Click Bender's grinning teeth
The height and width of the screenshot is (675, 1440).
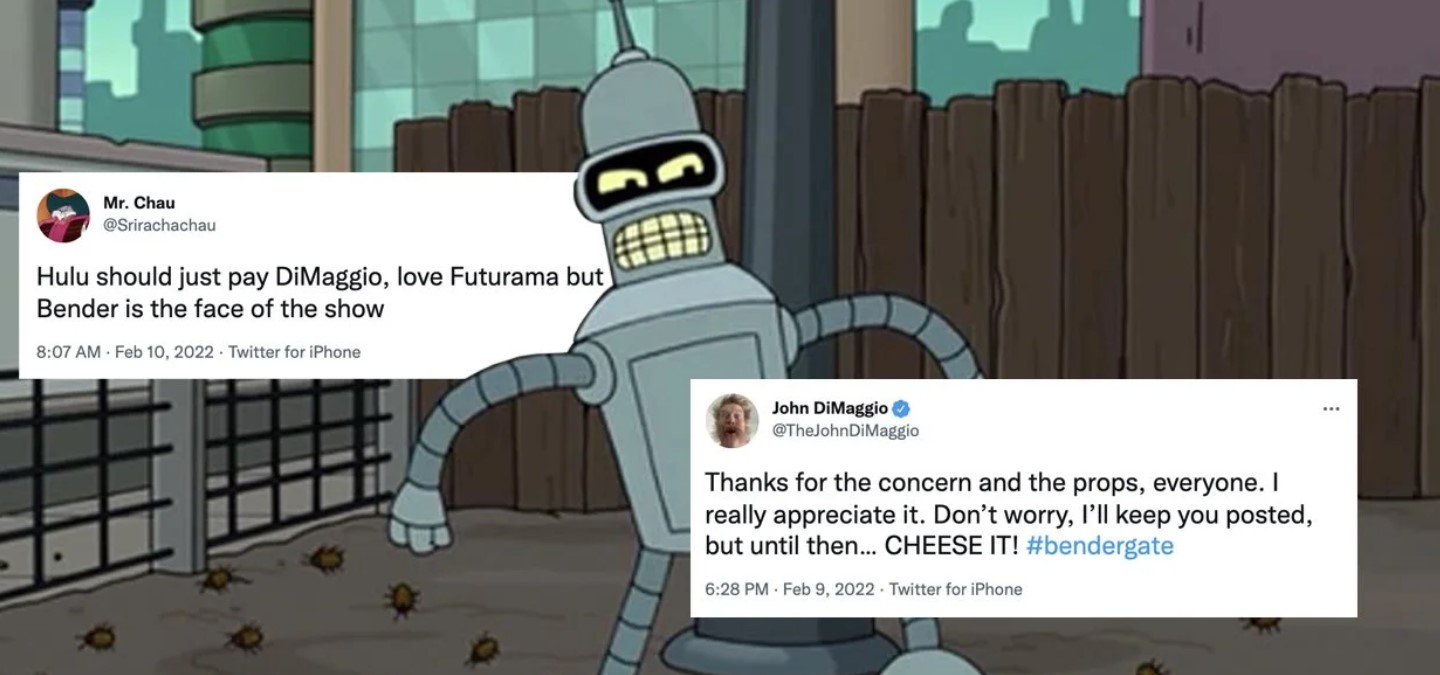(661, 238)
